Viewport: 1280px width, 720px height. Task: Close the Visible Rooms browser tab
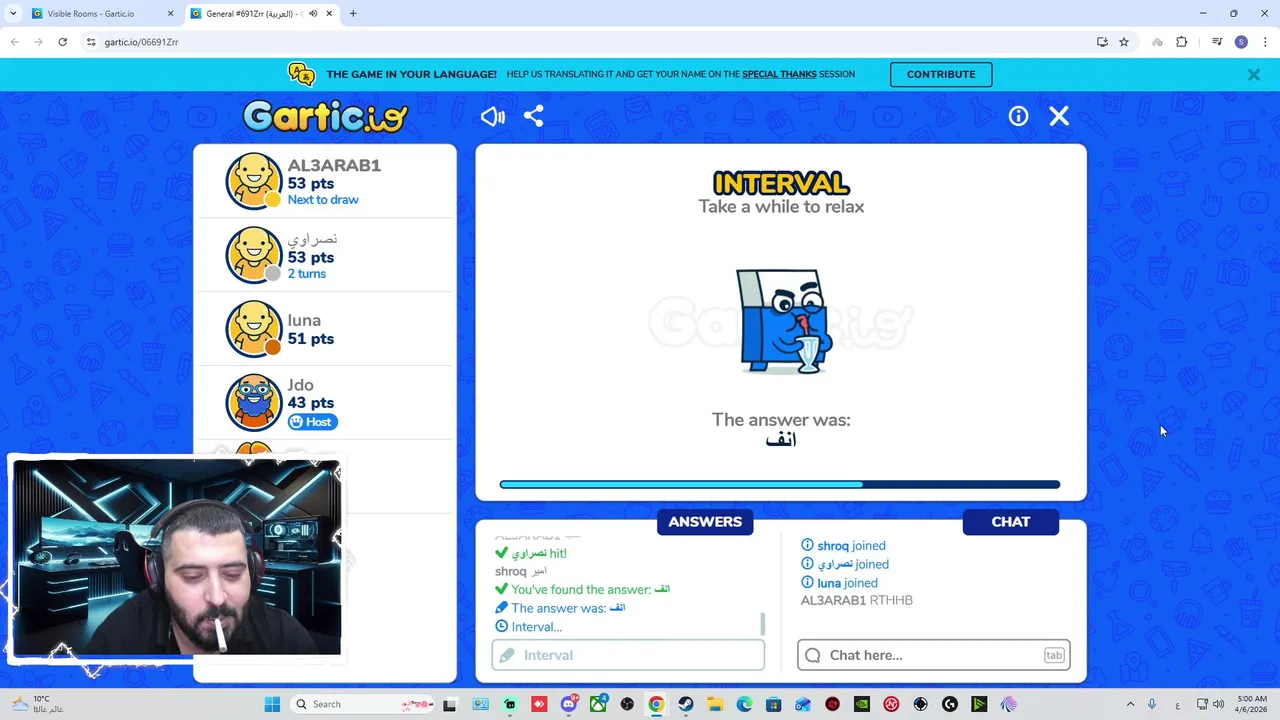click(170, 14)
